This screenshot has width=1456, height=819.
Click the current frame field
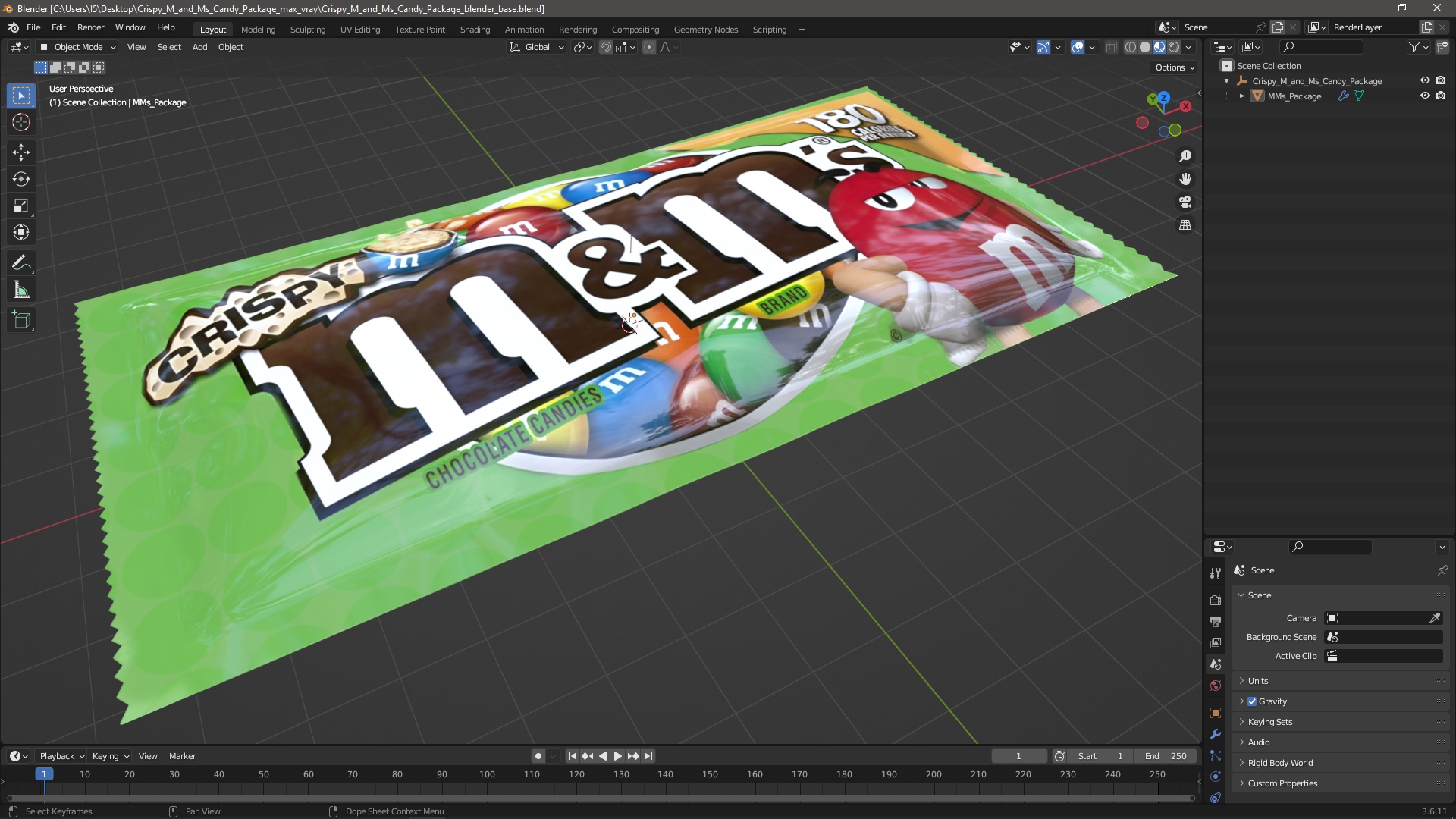pyautogui.click(x=1018, y=756)
